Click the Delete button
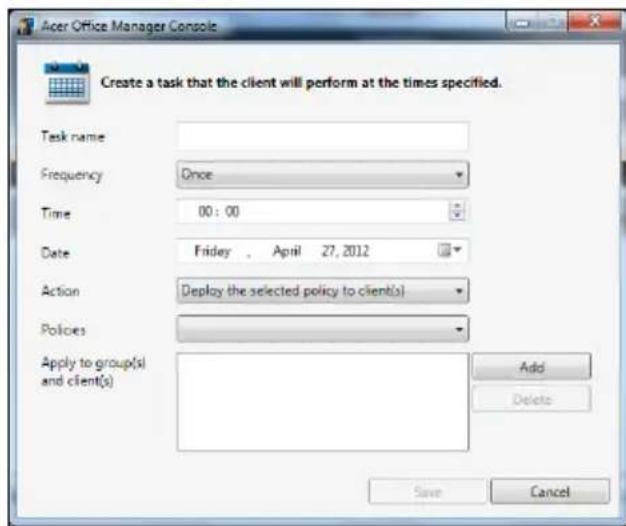This screenshot has height=526, width=626. pyautogui.click(x=532, y=399)
